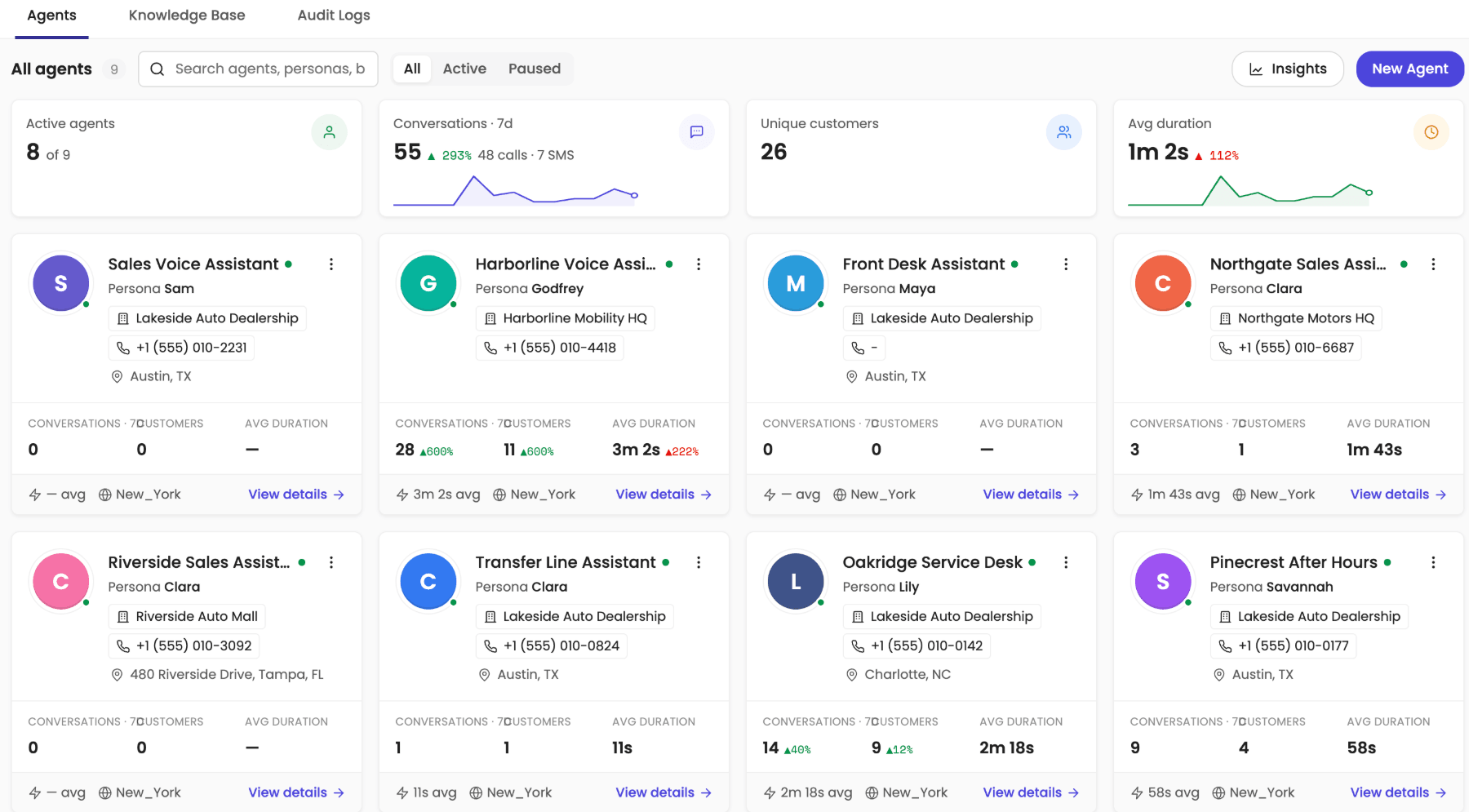Screen dimensions: 1469x812
Task: Click phone number +1 (555) 010-0142
Action: pyautogui.click(x=916, y=646)
